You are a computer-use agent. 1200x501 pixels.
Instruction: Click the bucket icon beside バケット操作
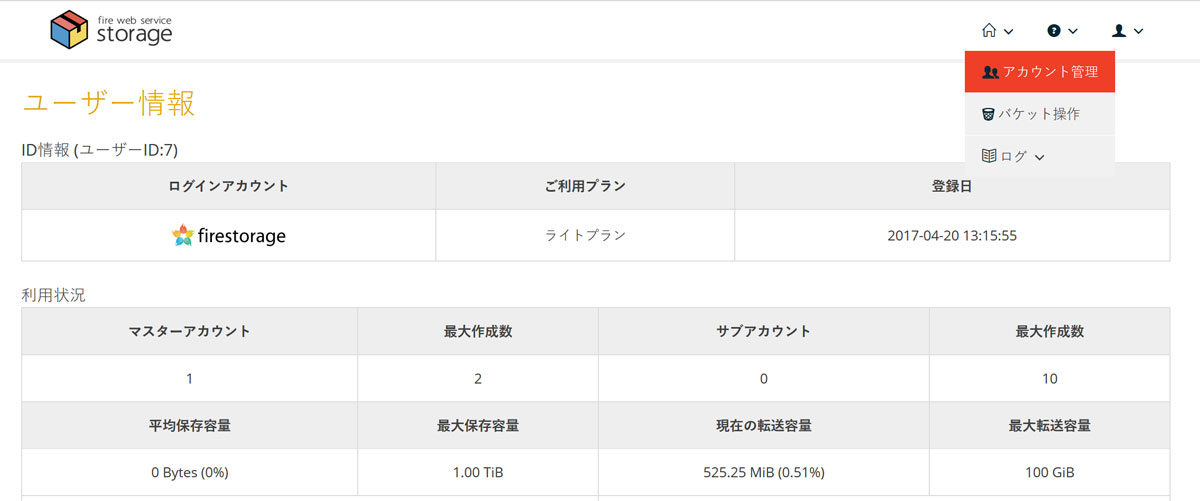(988, 114)
